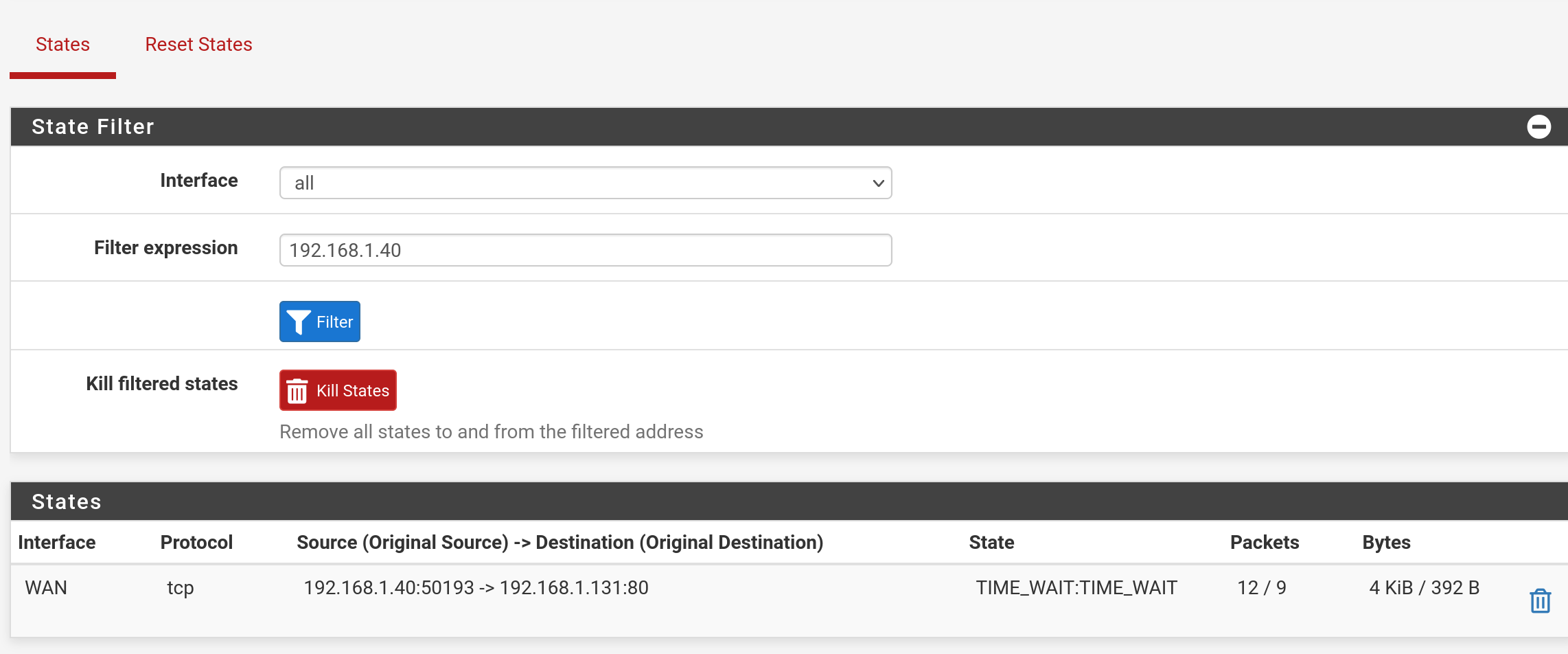Click trash icon on Kill States button
Screen dimensions: 1568x654
[x=297, y=391]
